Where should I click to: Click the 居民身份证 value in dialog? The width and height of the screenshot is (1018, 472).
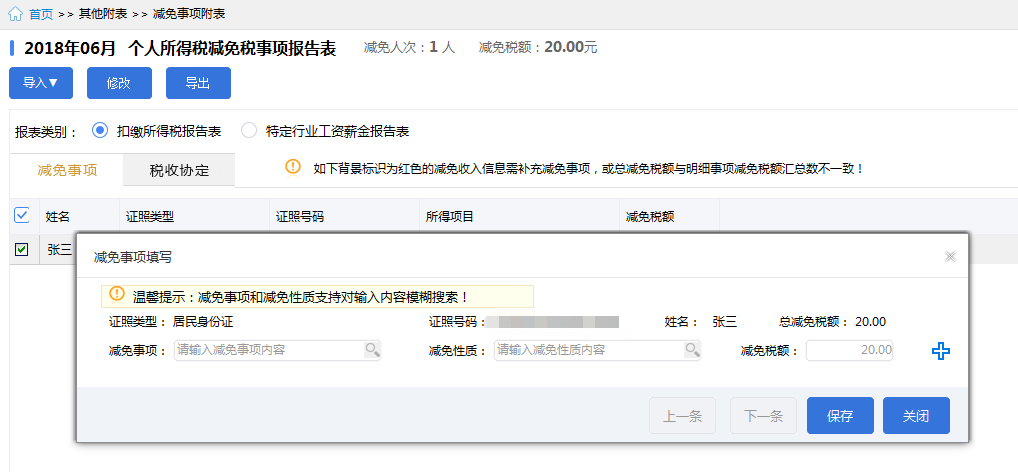pos(203,322)
